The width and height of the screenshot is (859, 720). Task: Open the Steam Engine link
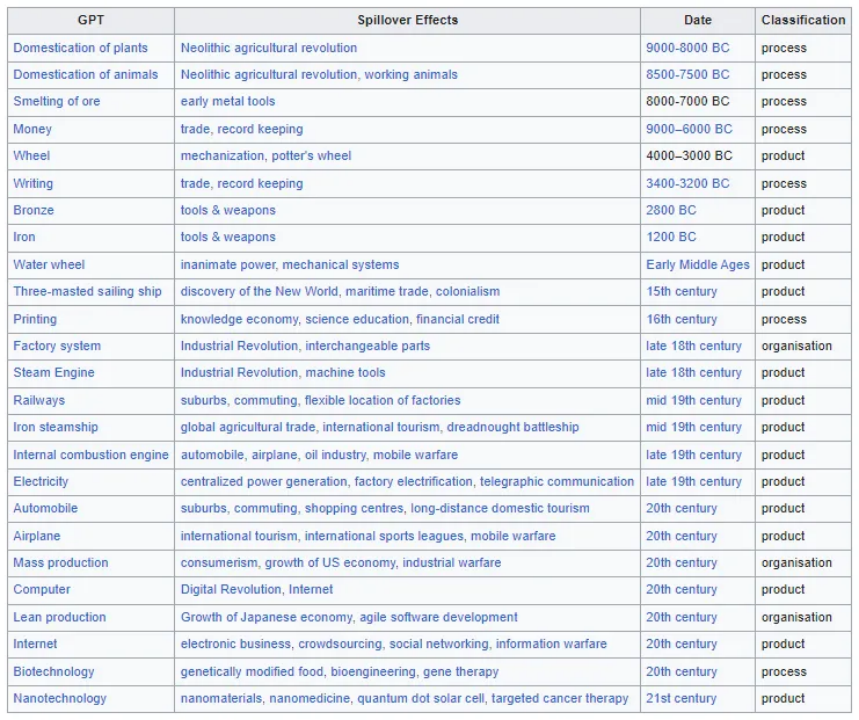click(x=54, y=373)
